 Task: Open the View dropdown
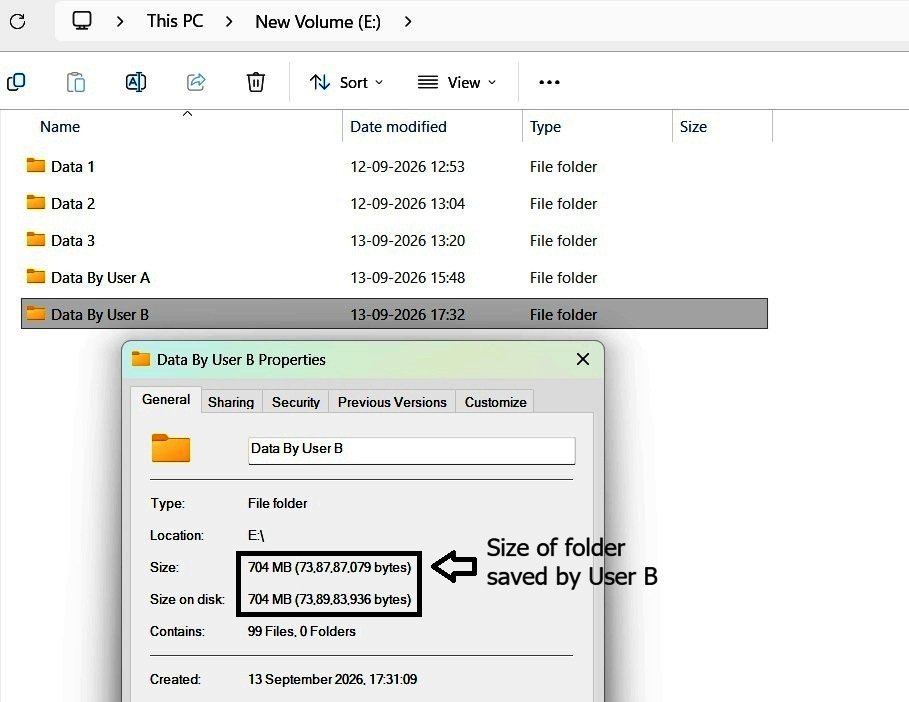tap(457, 82)
